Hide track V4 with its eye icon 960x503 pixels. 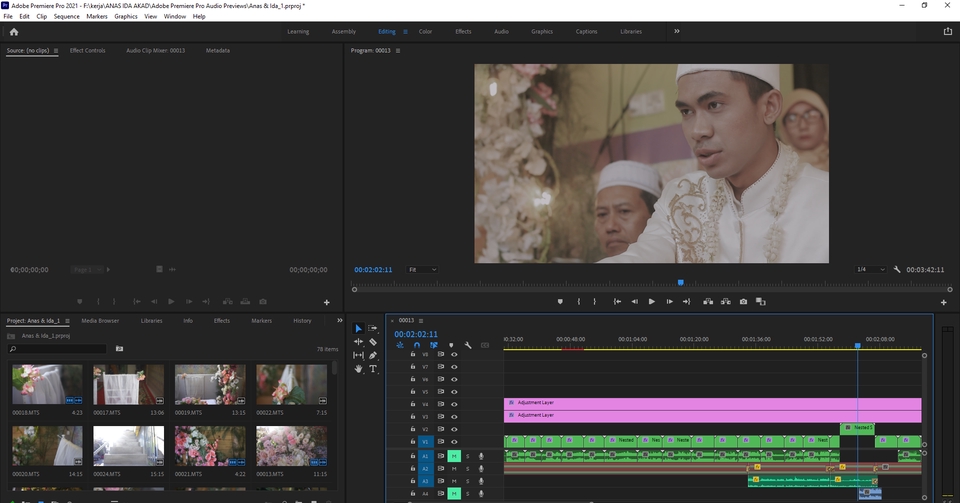(454, 404)
